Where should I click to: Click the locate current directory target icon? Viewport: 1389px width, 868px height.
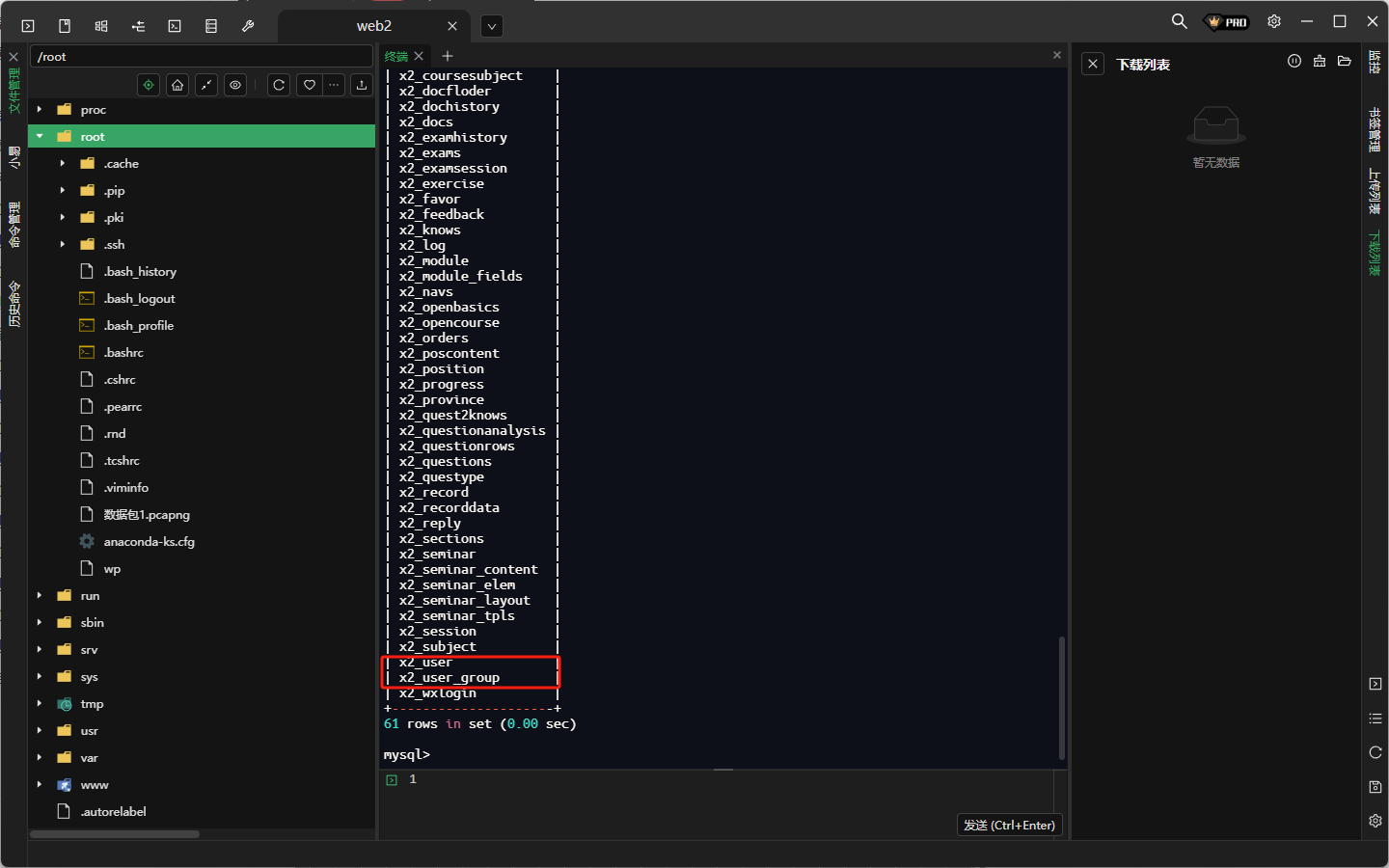click(x=149, y=85)
